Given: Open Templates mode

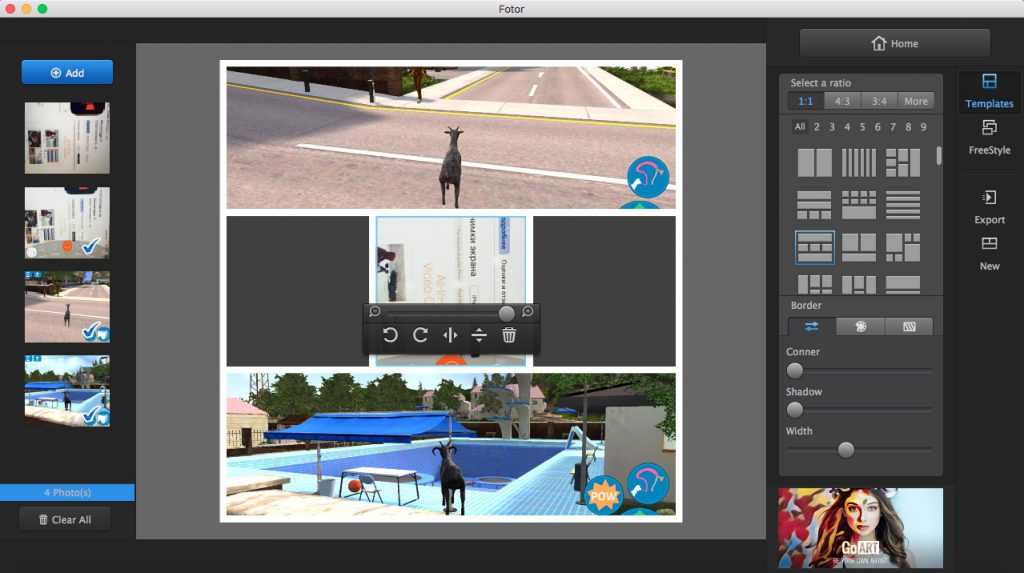Looking at the screenshot, I should point(989,91).
